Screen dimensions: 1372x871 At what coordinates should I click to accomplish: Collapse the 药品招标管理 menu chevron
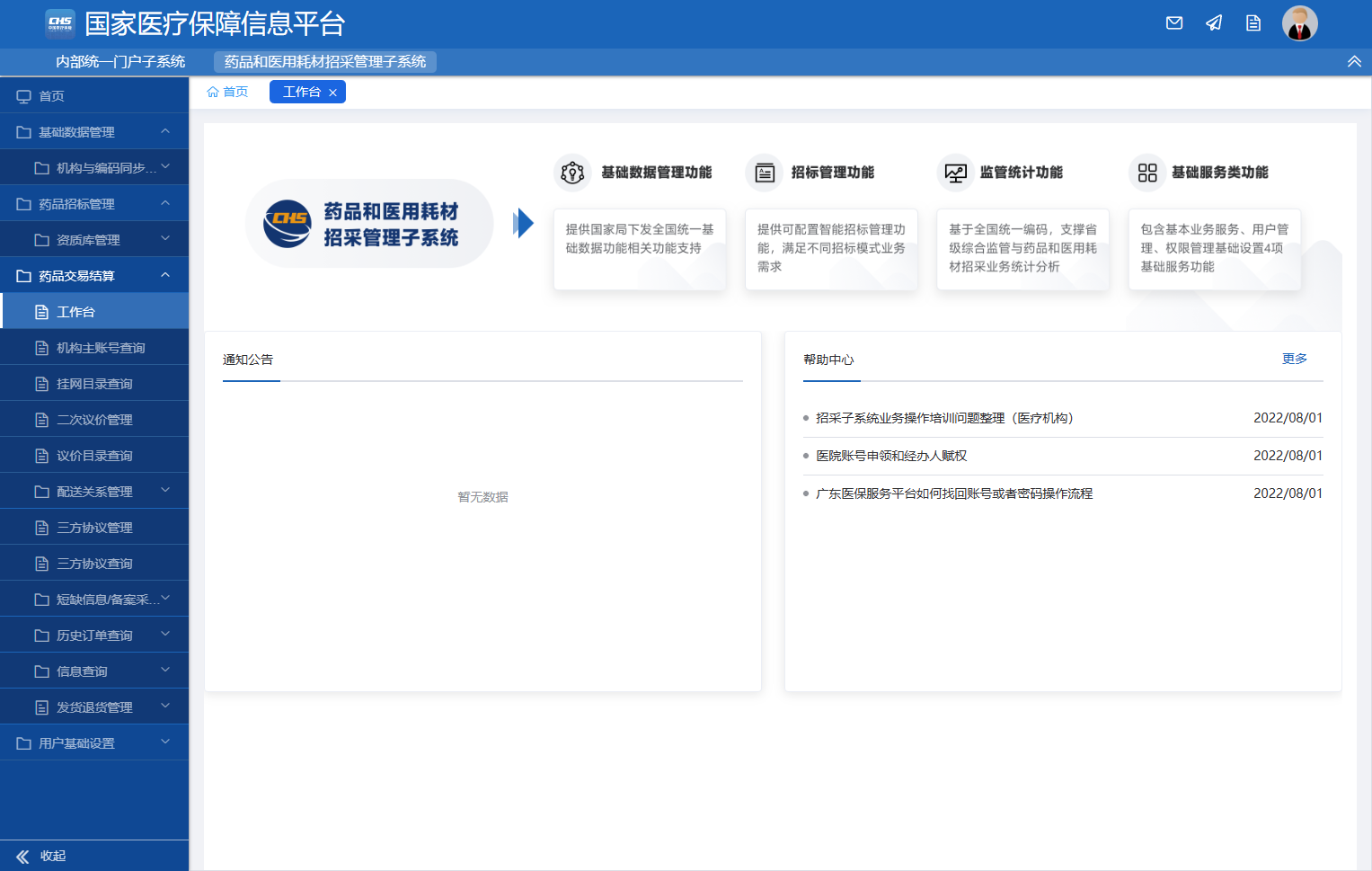[165, 203]
